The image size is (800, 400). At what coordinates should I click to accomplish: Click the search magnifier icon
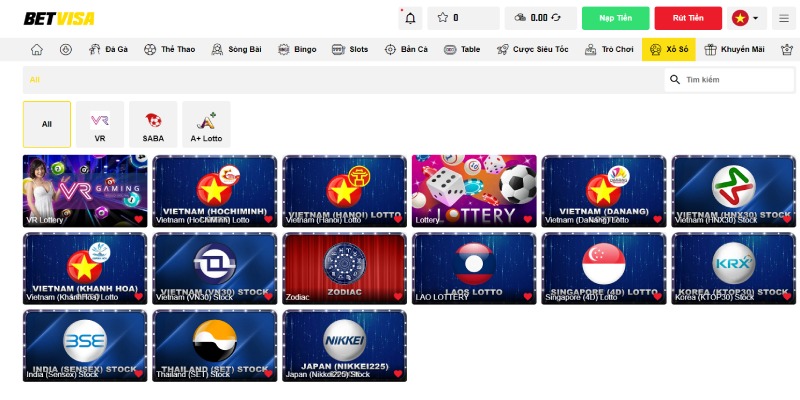[675, 80]
